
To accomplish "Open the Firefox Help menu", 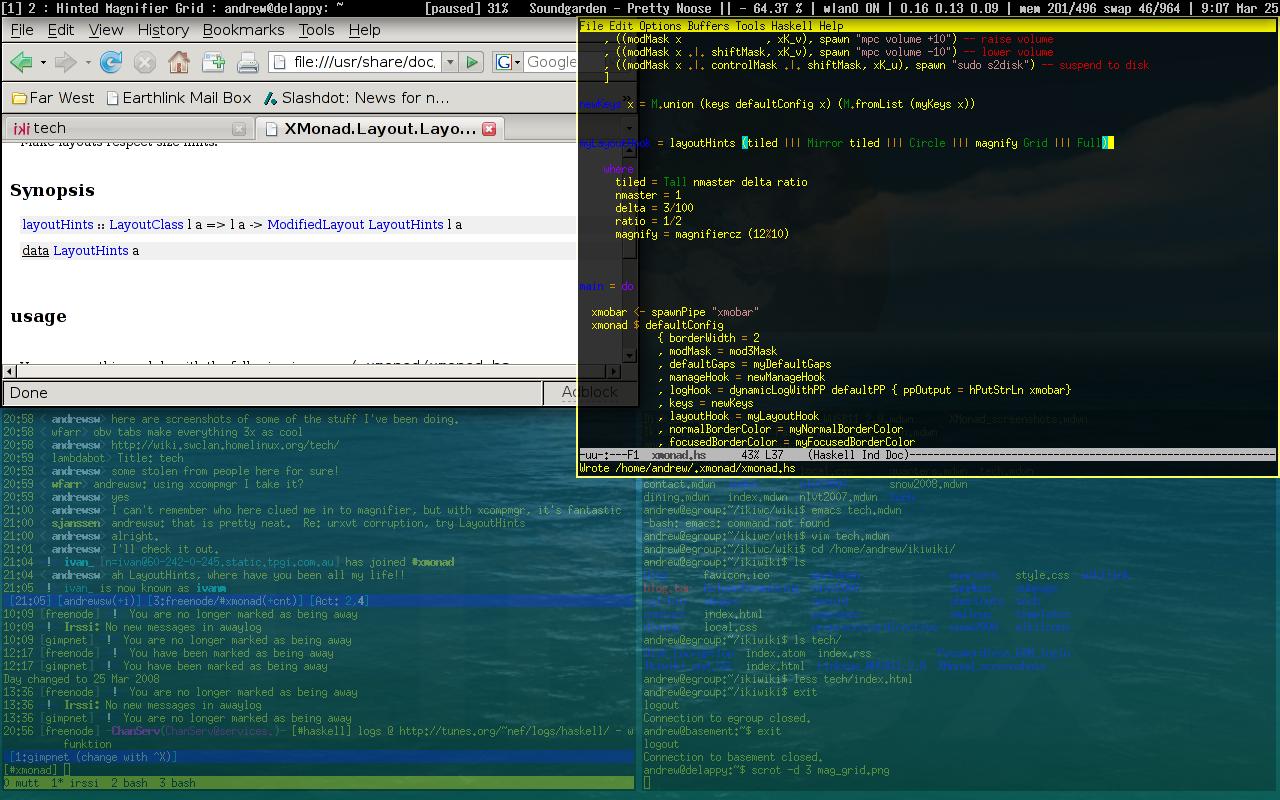I will [364, 30].
